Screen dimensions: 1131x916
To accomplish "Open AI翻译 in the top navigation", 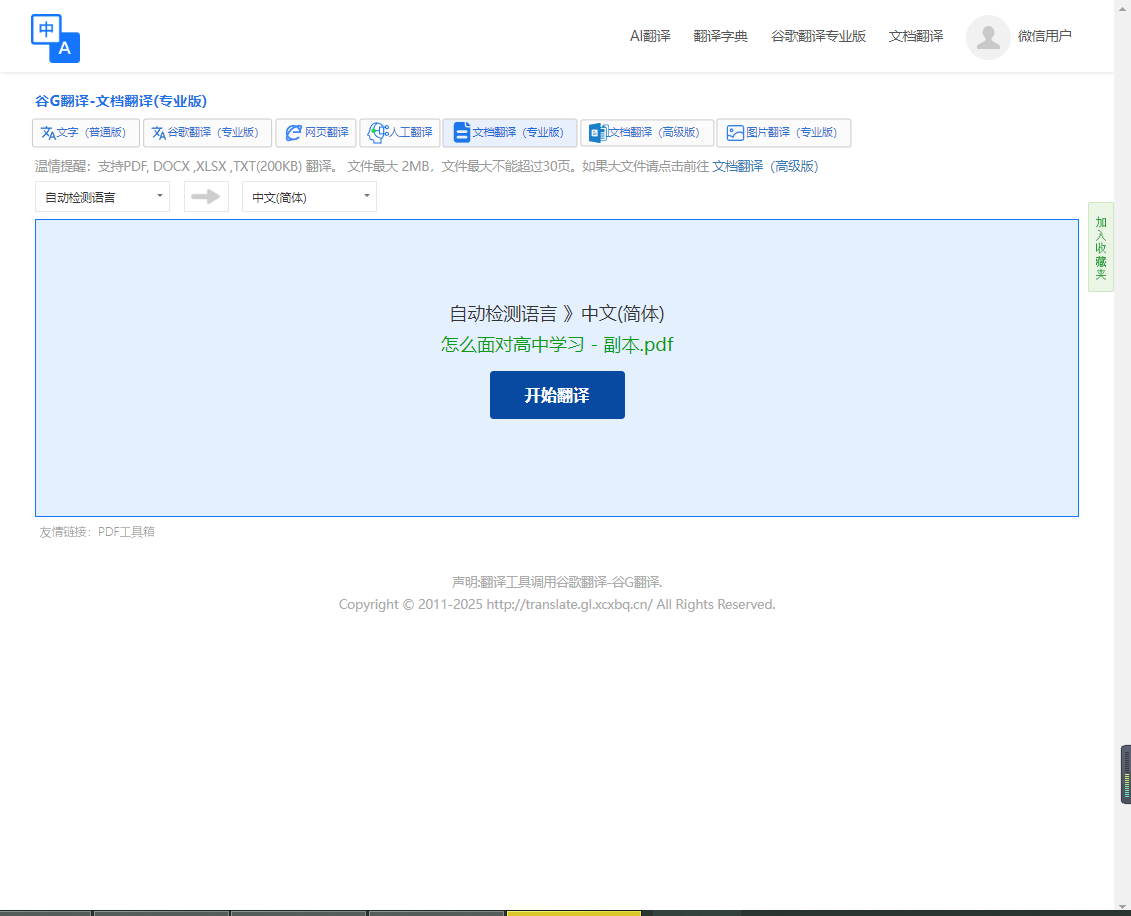I will tap(650, 36).
